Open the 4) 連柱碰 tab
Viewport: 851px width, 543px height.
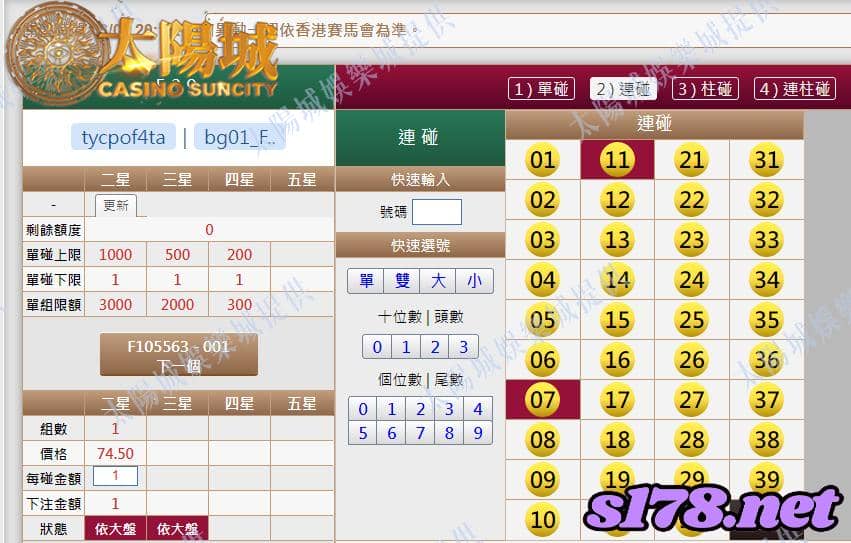pyautogui.click(x=795, y=89)
